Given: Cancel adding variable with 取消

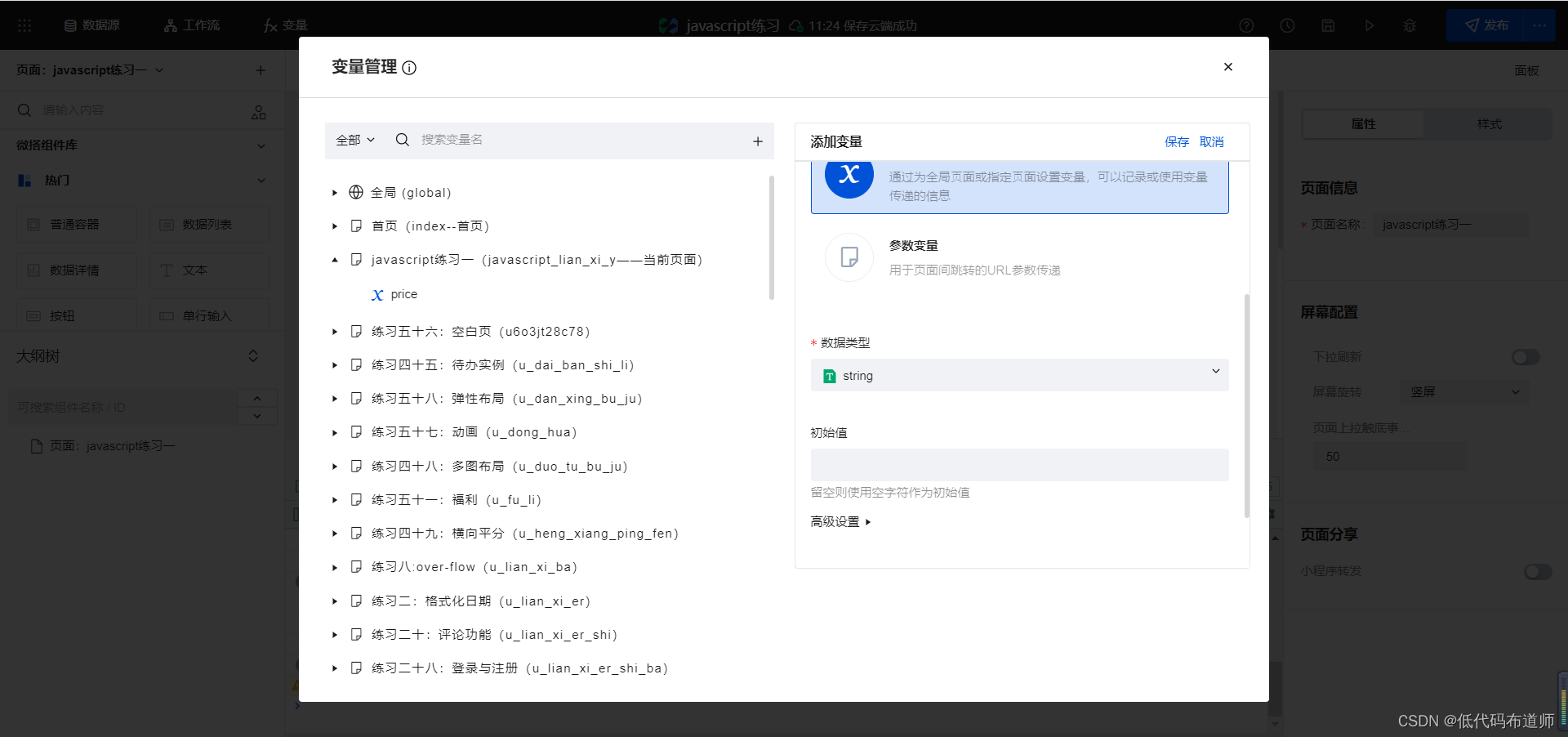Looking at the screenshot, I should [1212, 142].
